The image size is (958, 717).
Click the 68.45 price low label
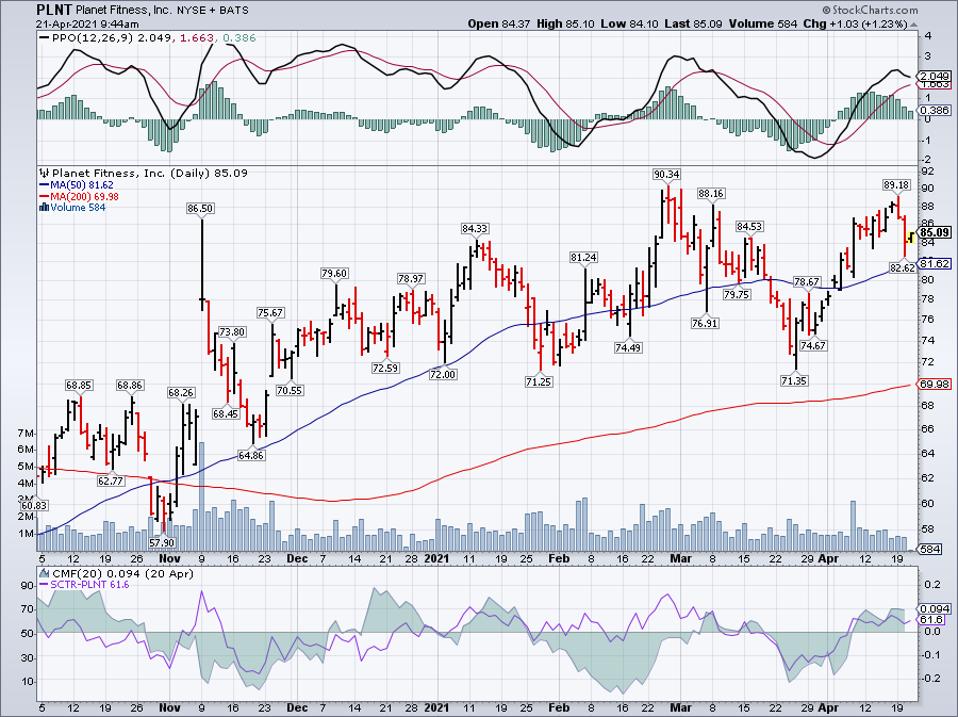point(225,413)
